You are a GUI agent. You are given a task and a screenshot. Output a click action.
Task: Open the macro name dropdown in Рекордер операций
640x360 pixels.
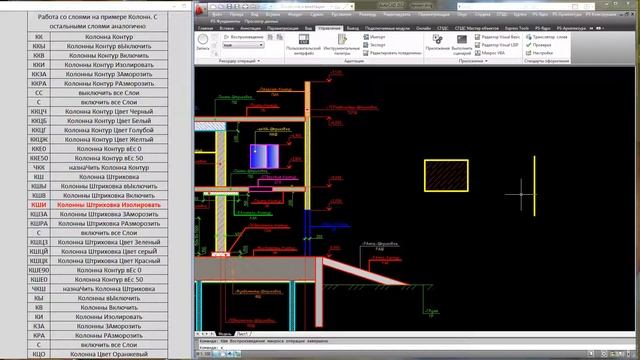pyautogui.click(x=243, y=45)
